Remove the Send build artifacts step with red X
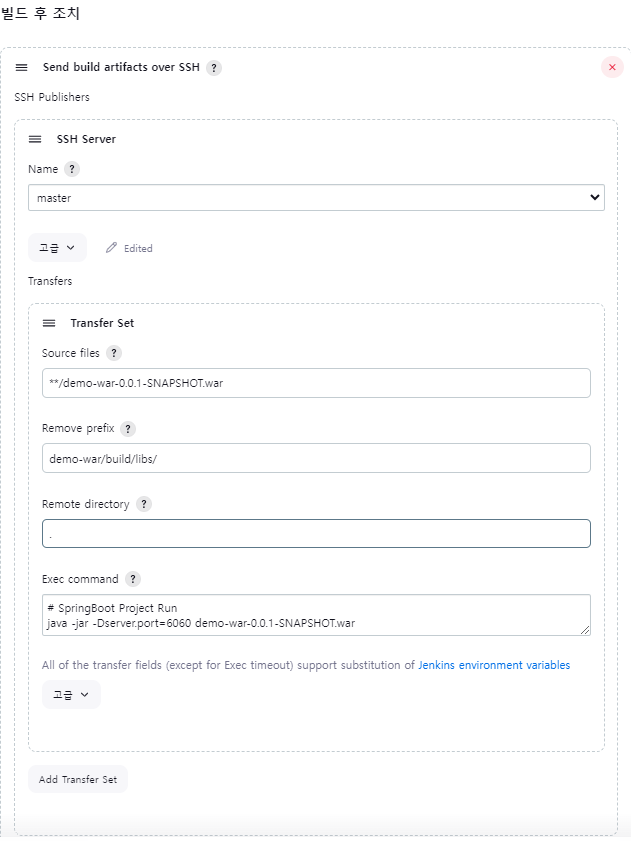The height and width of the screenshot is (841, 631). (x=612, y=67)
